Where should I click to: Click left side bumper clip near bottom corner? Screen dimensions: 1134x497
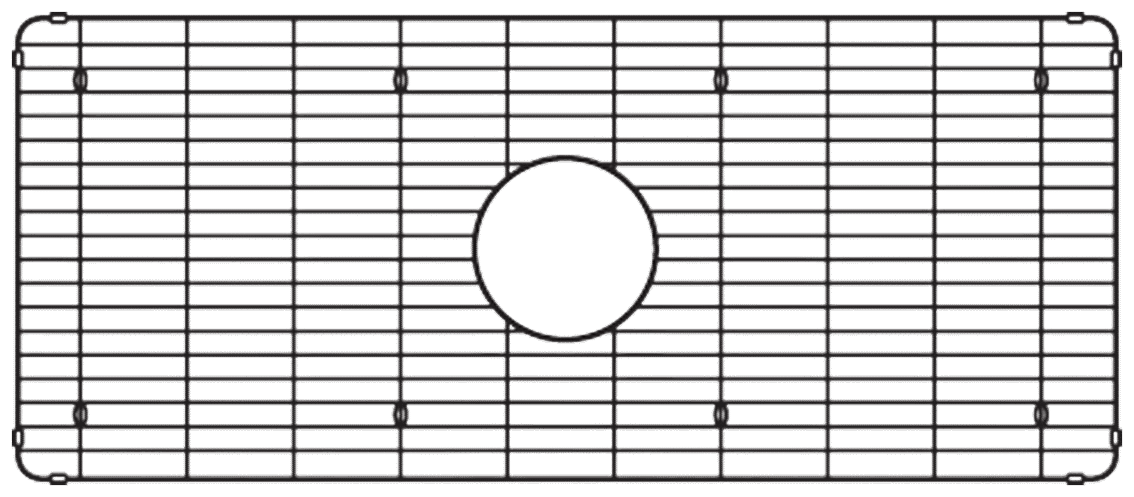pos(17,436)
